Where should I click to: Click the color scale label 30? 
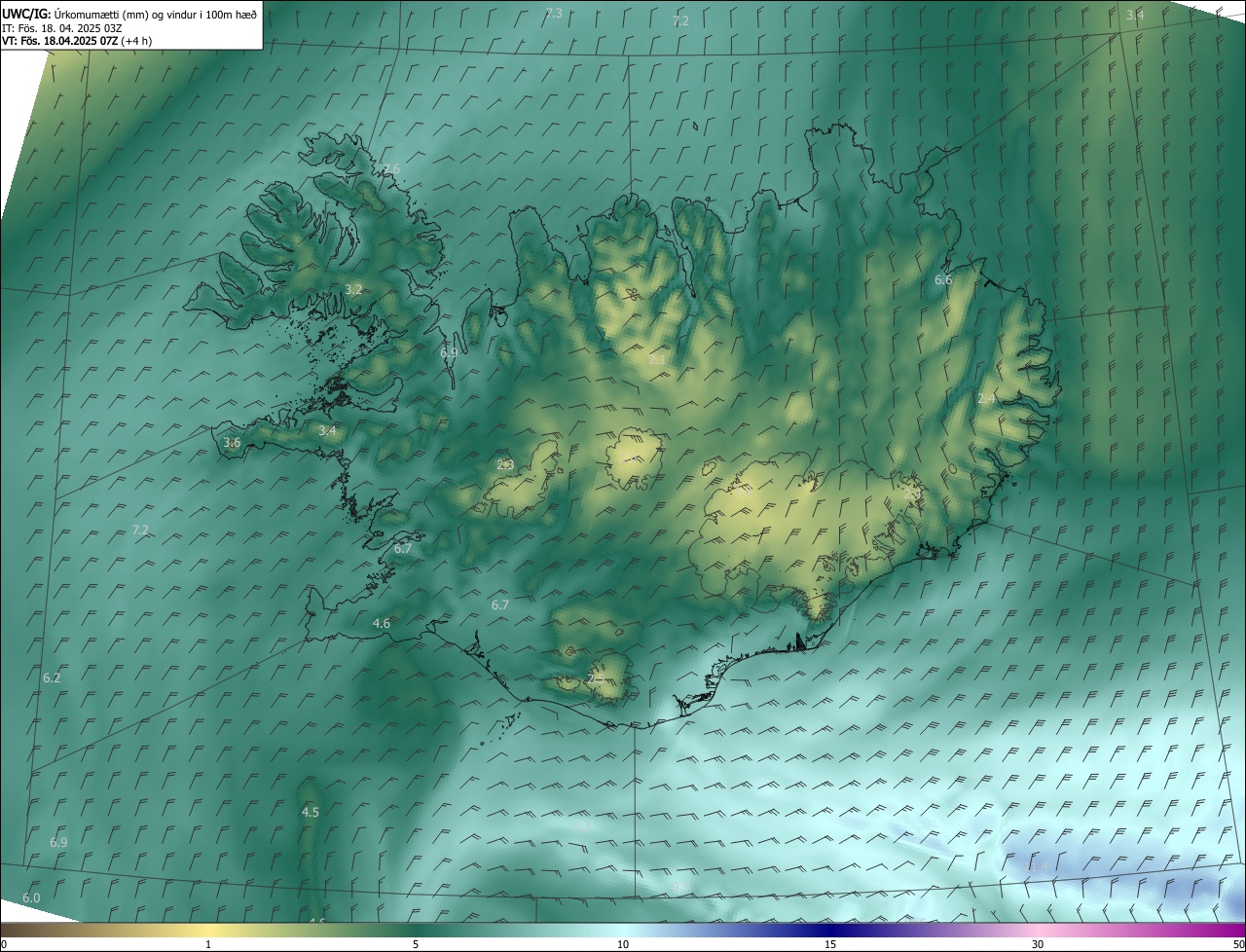1038,945
